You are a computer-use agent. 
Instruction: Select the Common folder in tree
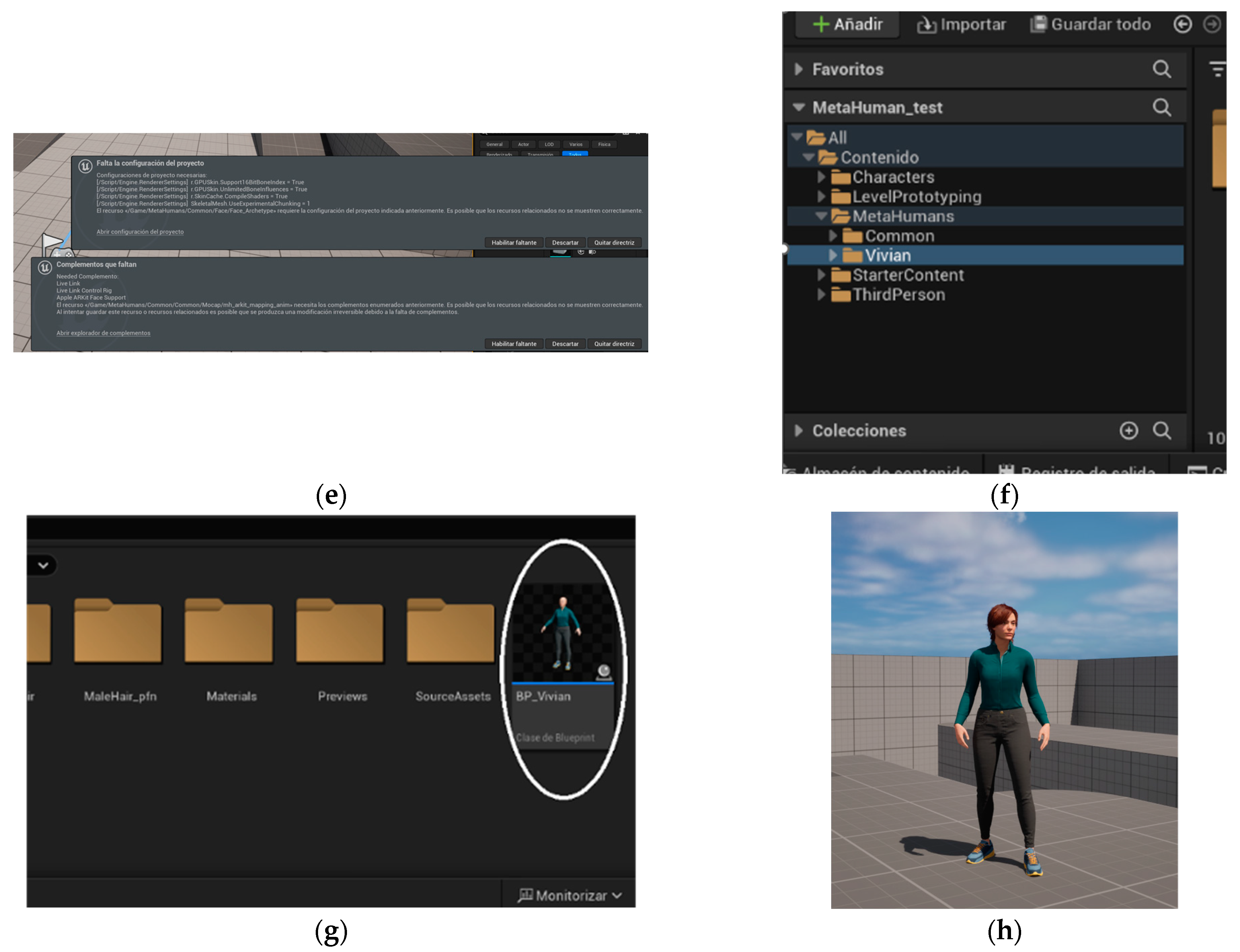898,236
